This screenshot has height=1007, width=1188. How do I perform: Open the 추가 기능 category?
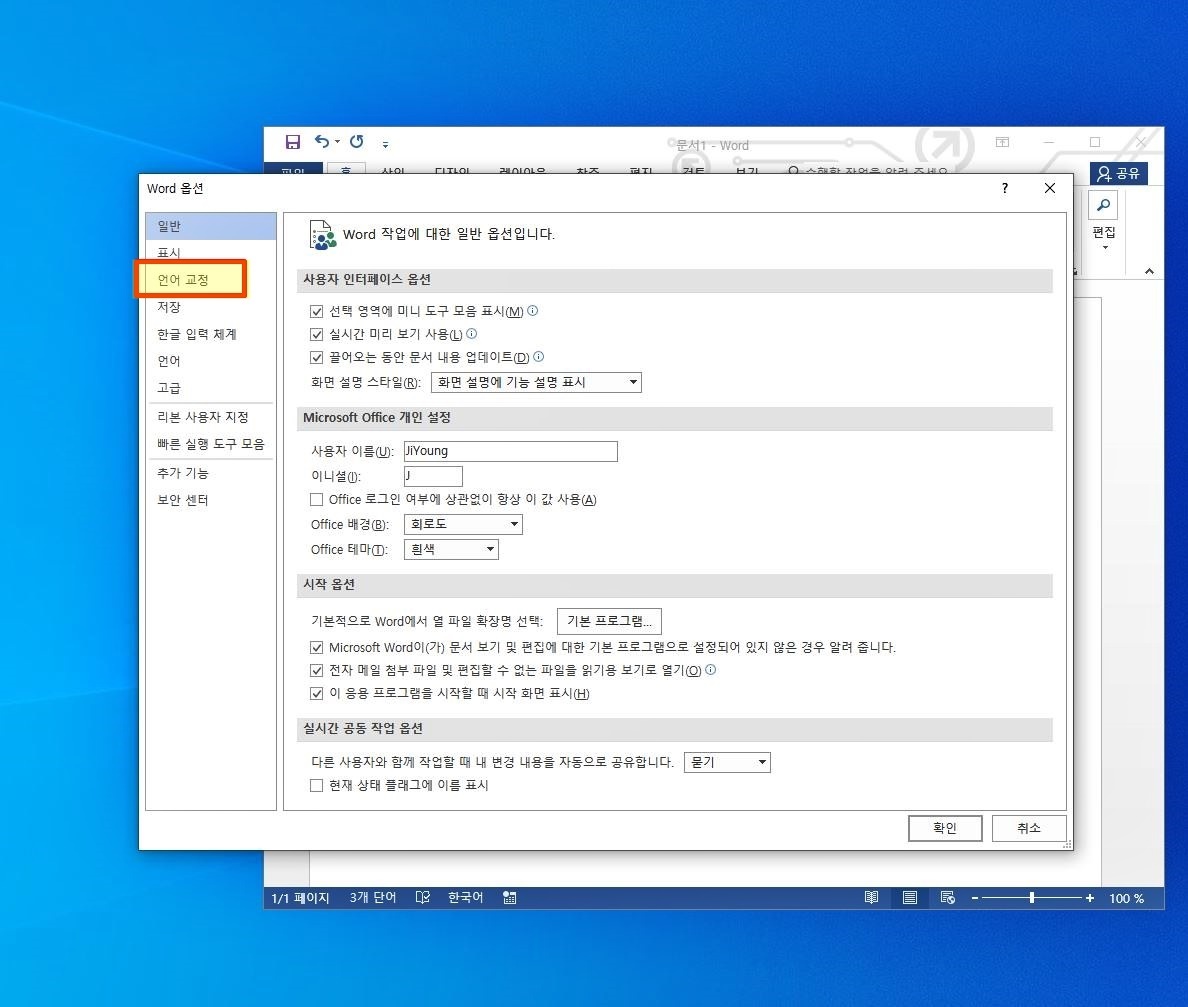(211, 473)
